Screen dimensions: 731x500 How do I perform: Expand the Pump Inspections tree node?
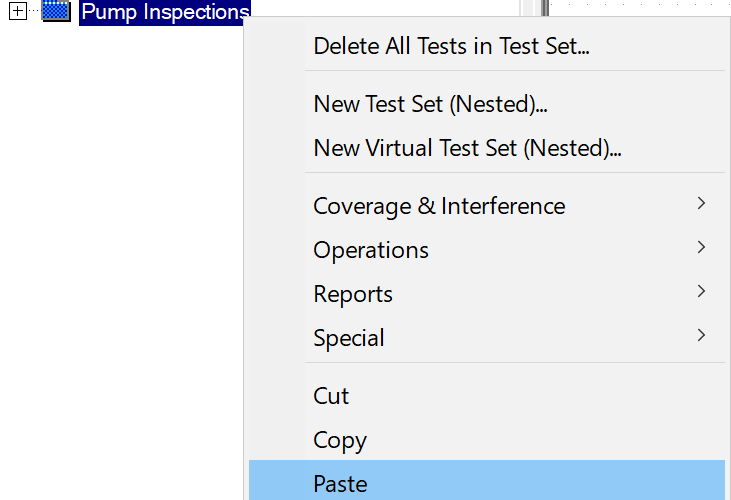[17, 11]
